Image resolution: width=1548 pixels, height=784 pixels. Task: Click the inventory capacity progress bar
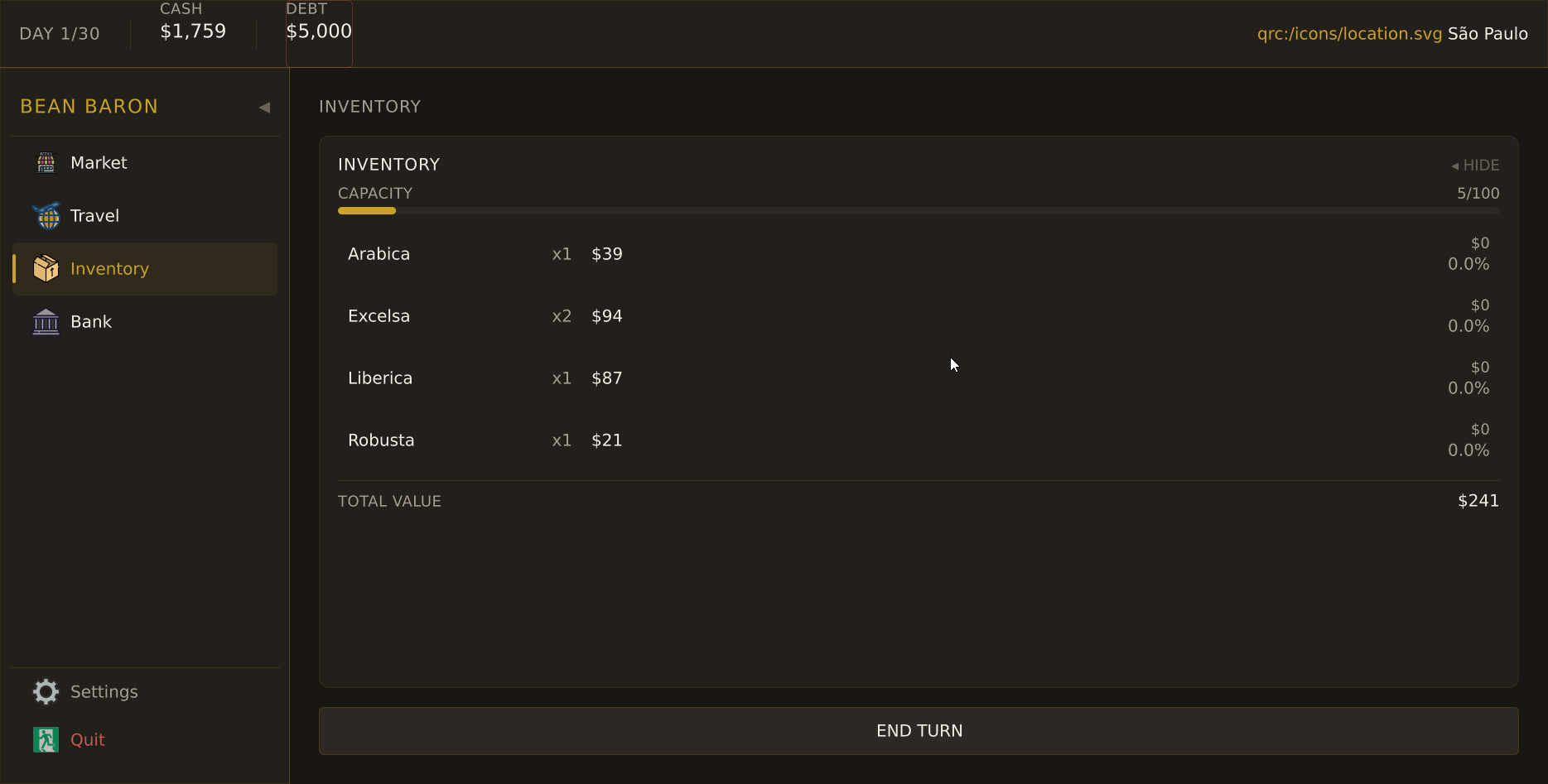tap(918, 211)
